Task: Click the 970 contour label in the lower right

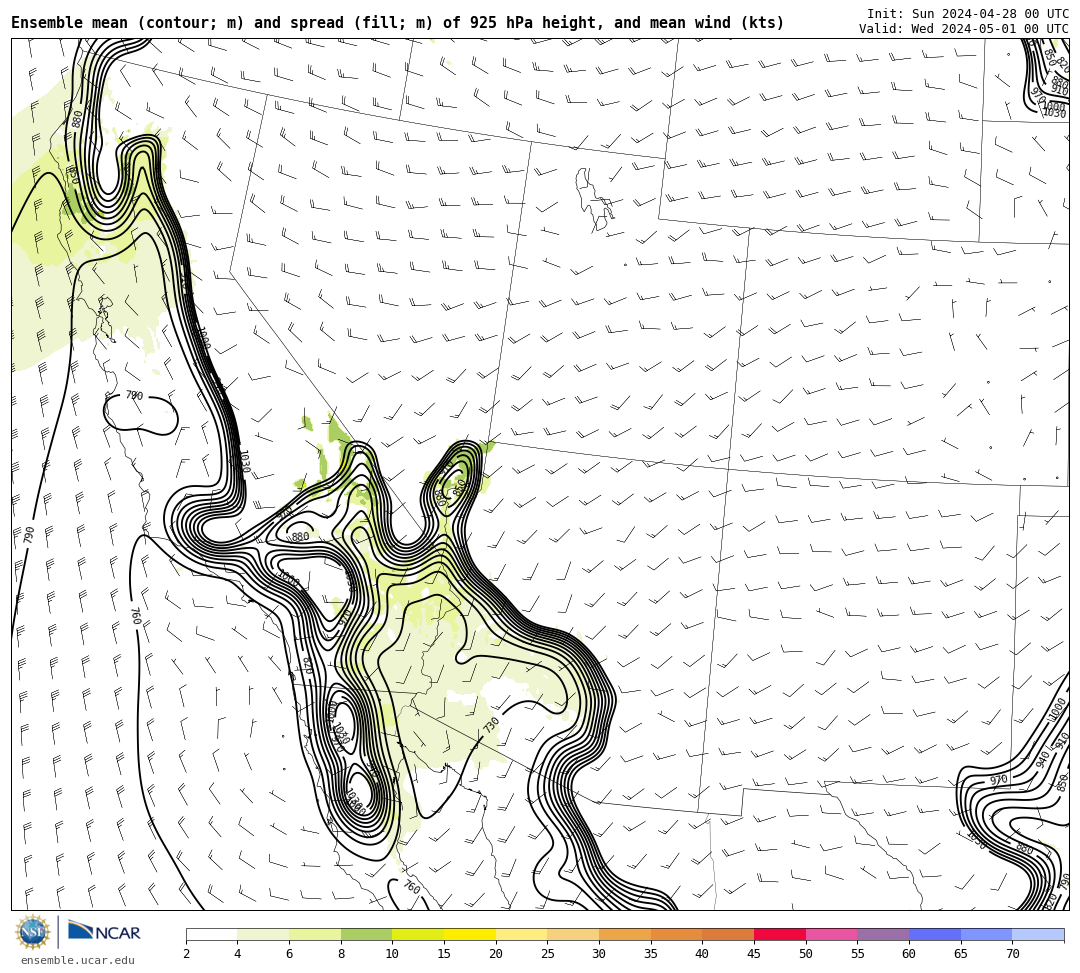Action: pos(999,780)
